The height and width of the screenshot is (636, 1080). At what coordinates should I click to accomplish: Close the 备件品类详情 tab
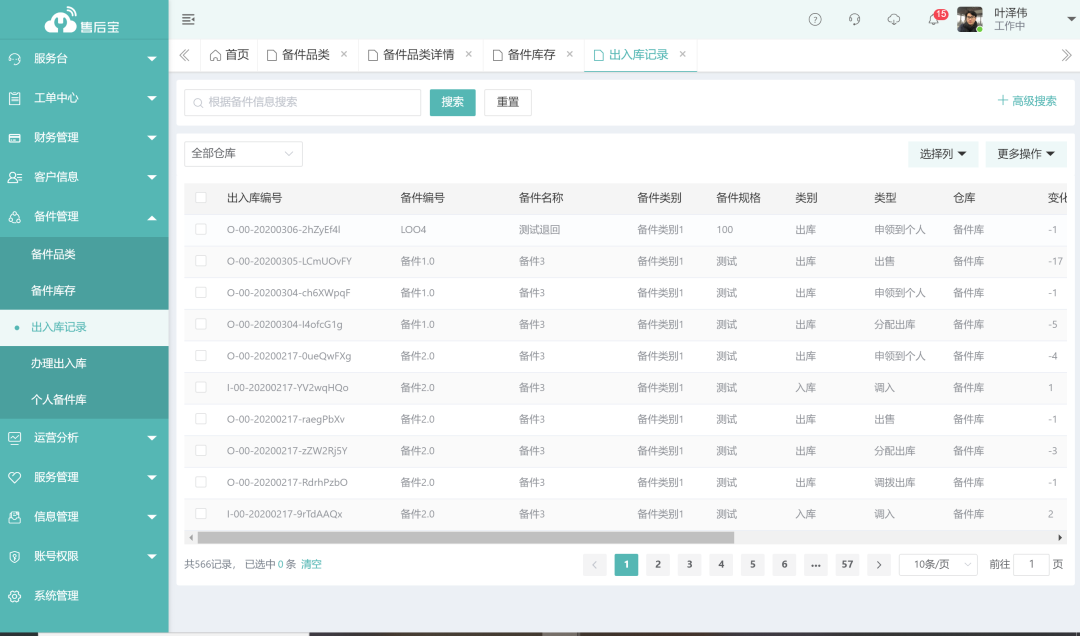468,54
